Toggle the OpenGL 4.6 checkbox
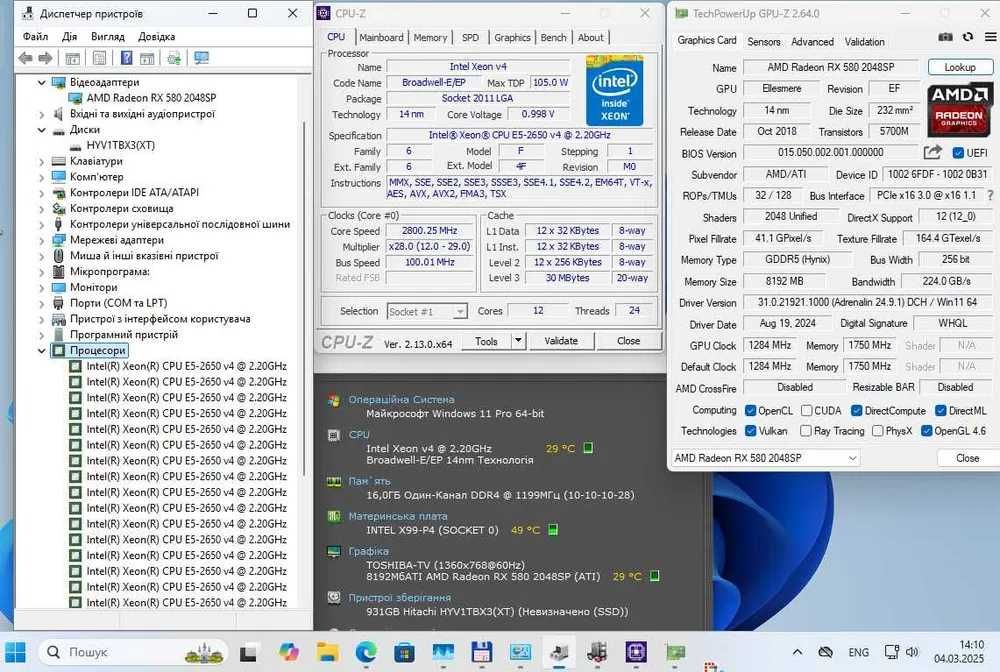Image resolution: width=1000 pixels, height=672 pixels. click(x=927, y=431)
